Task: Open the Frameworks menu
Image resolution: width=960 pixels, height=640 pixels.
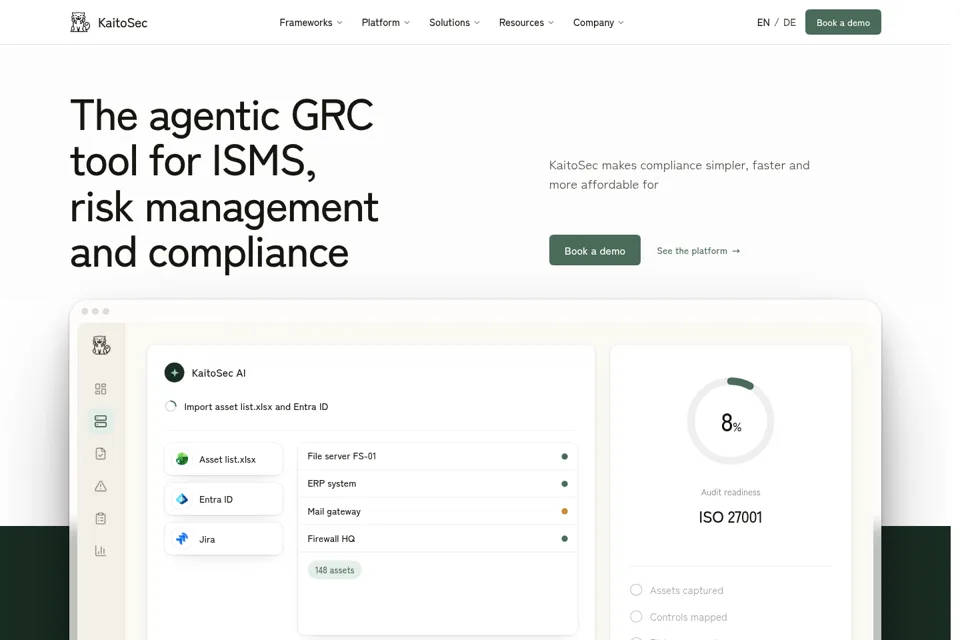Action: tap(310, 23)
